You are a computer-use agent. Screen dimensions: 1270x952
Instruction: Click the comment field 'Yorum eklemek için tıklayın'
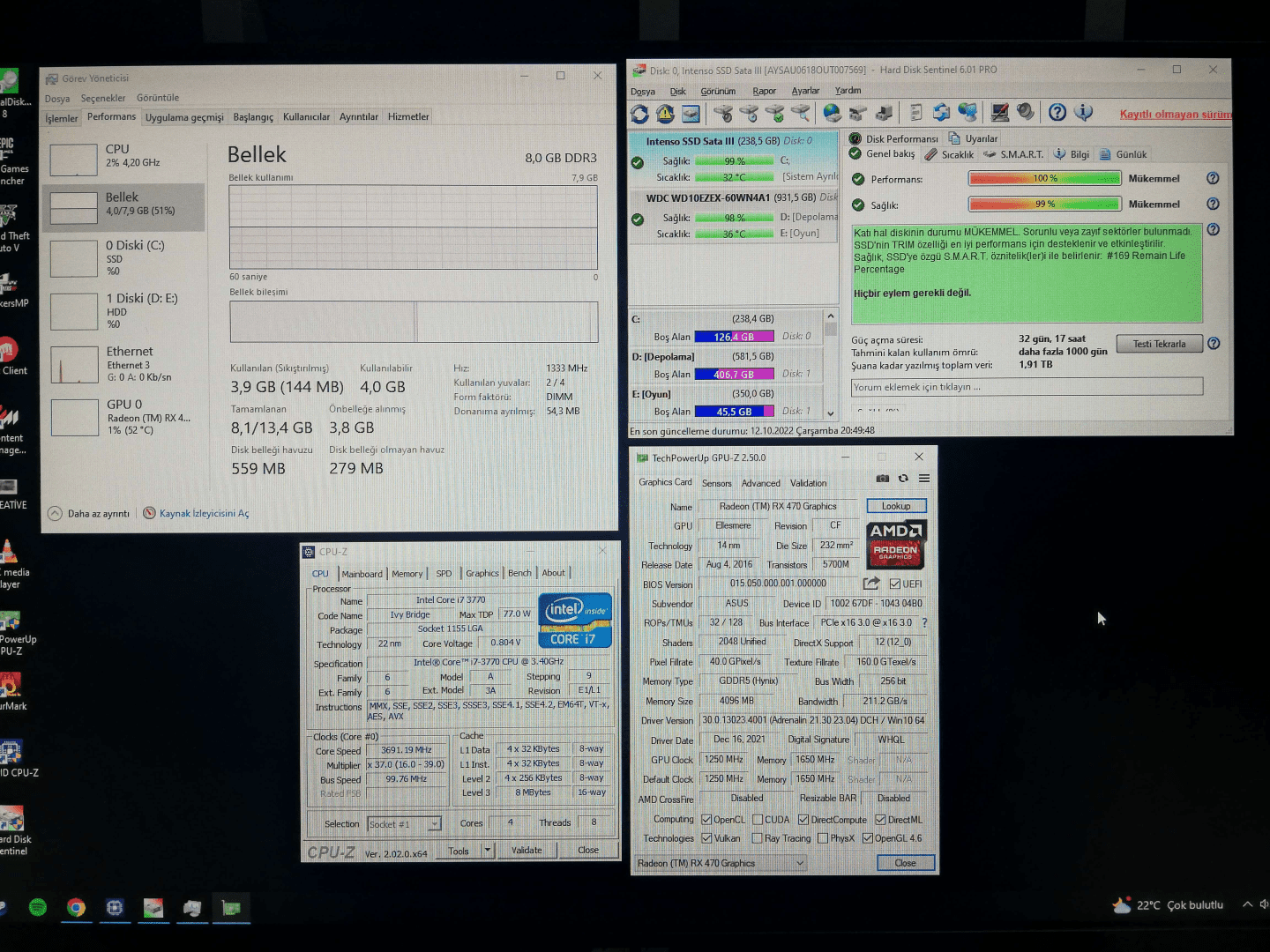pyautogui.click(x=1027, y=387)
